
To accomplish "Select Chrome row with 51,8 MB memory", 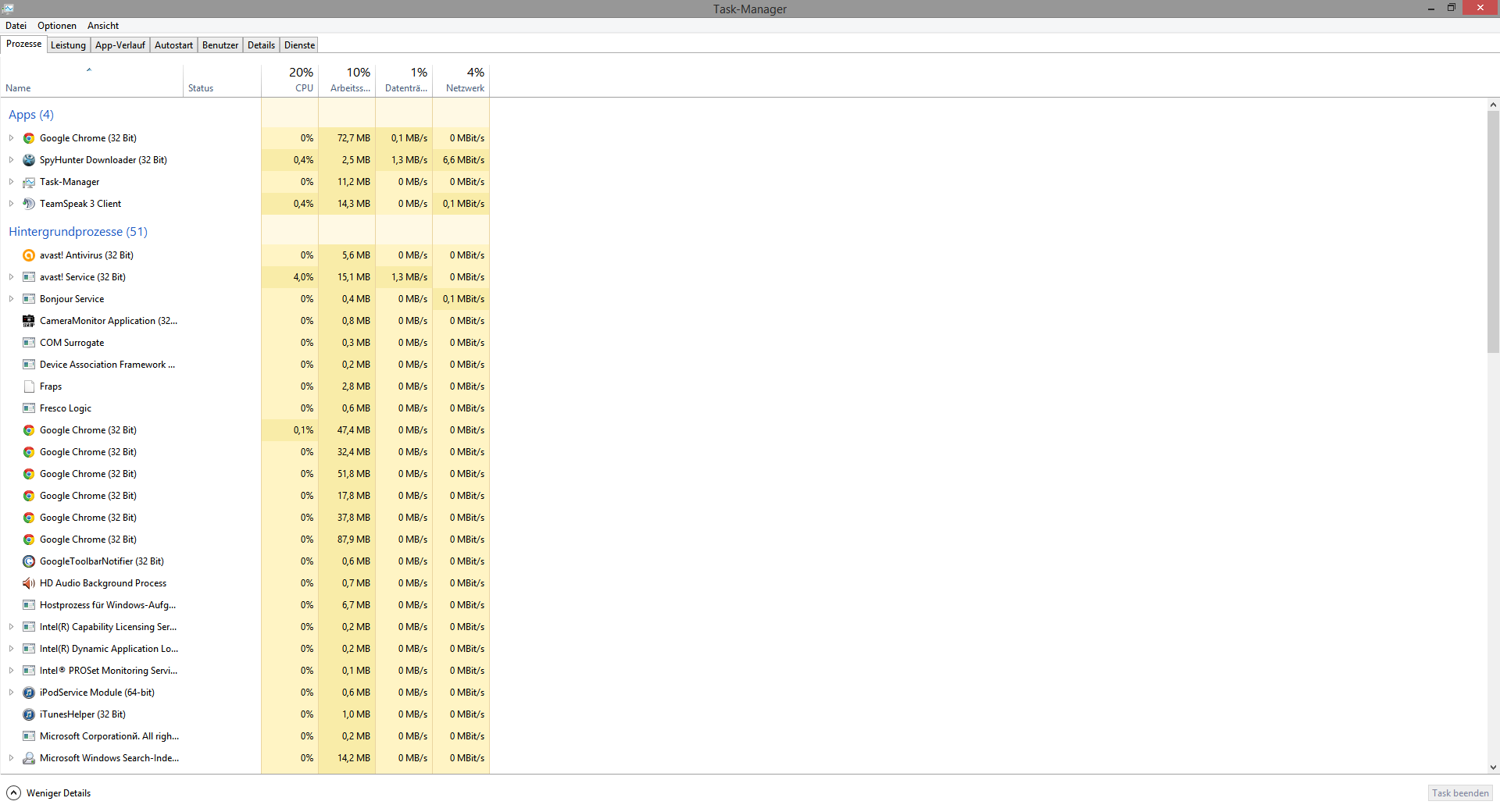I will pos(245,474).
